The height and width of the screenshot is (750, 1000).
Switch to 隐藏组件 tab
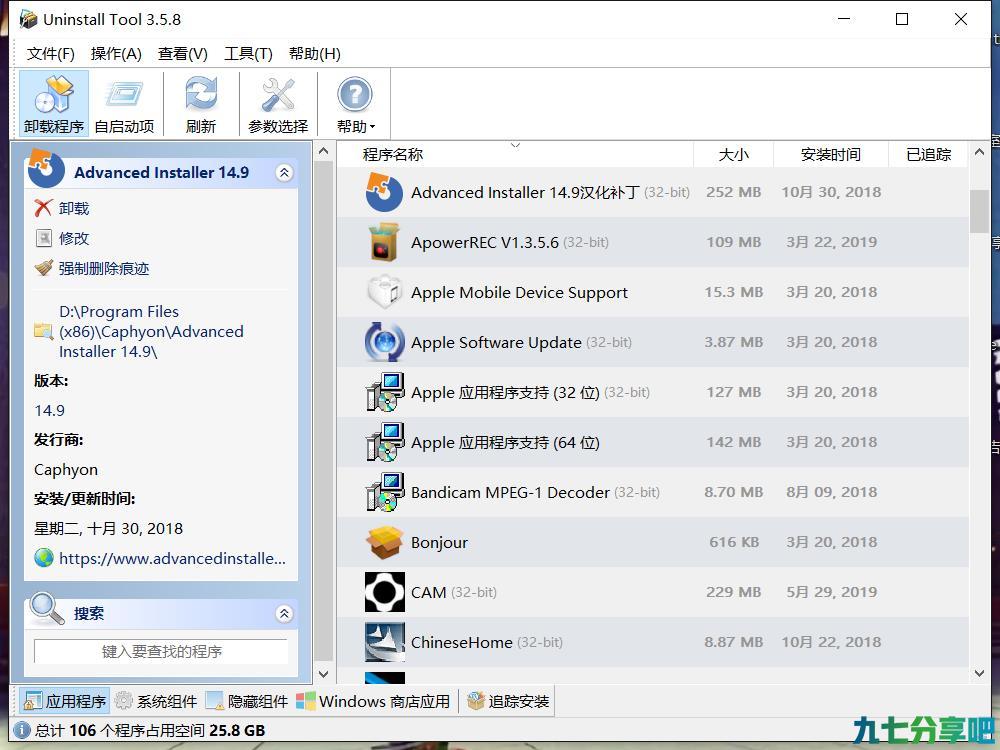(x=247, y=702)
